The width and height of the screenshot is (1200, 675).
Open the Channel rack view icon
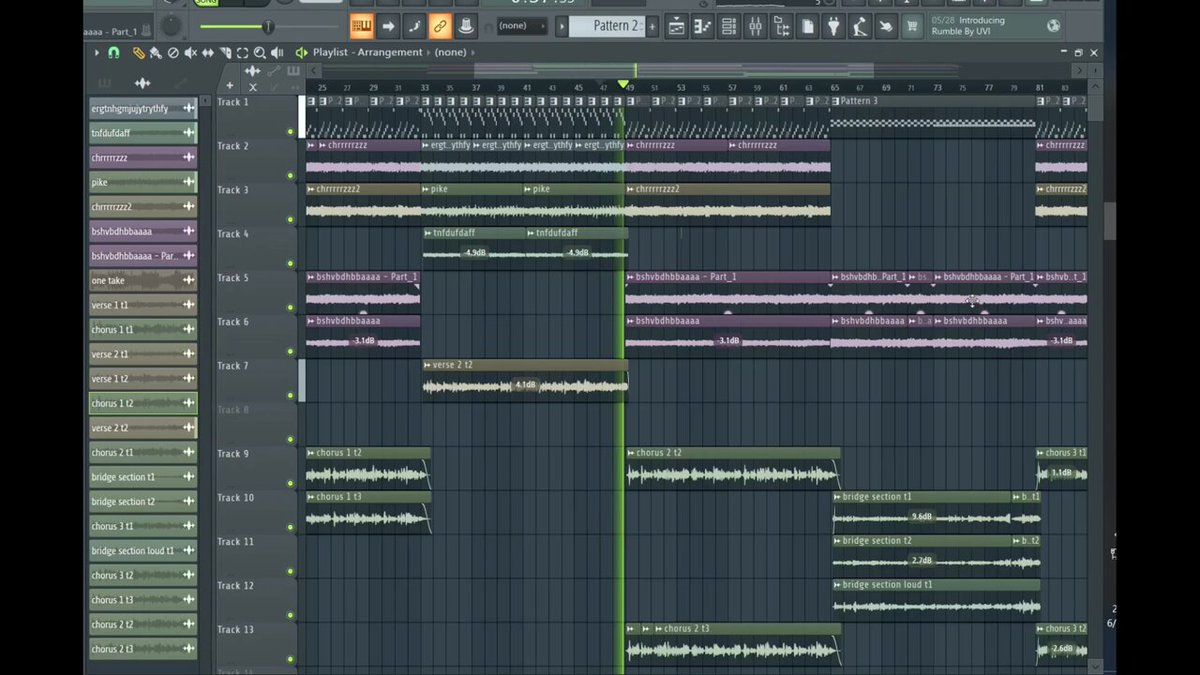click(x=728, y=26)
